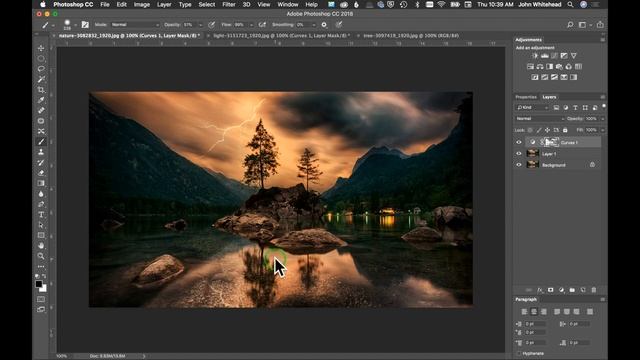Switch to tree-3097419 document tab
640x360 pixels.
coord(411,36)
